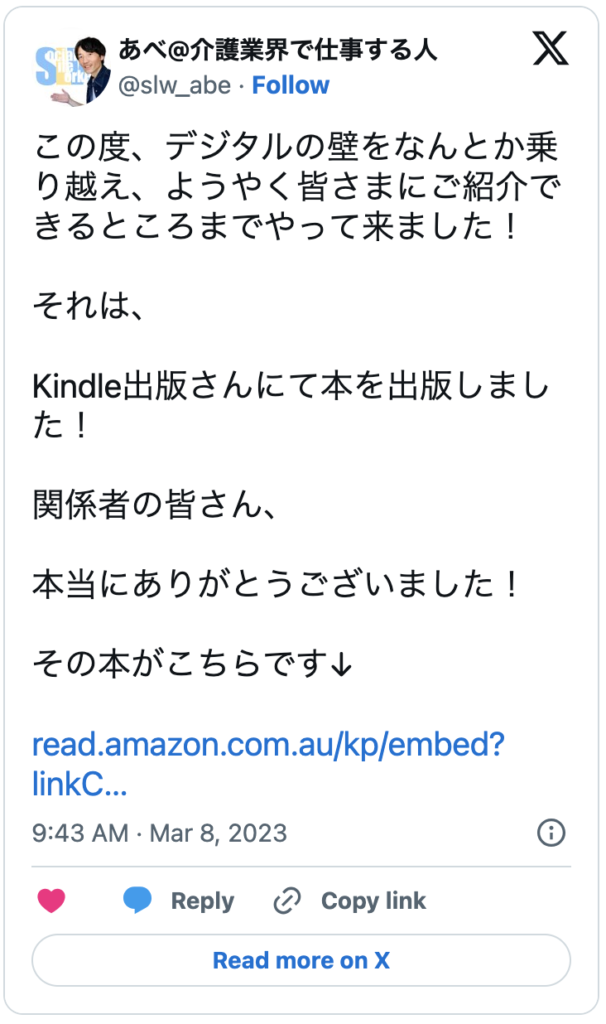Click the opening paragraph starting with この度
Screen dimensions: 606x1024
coord(302,189)
